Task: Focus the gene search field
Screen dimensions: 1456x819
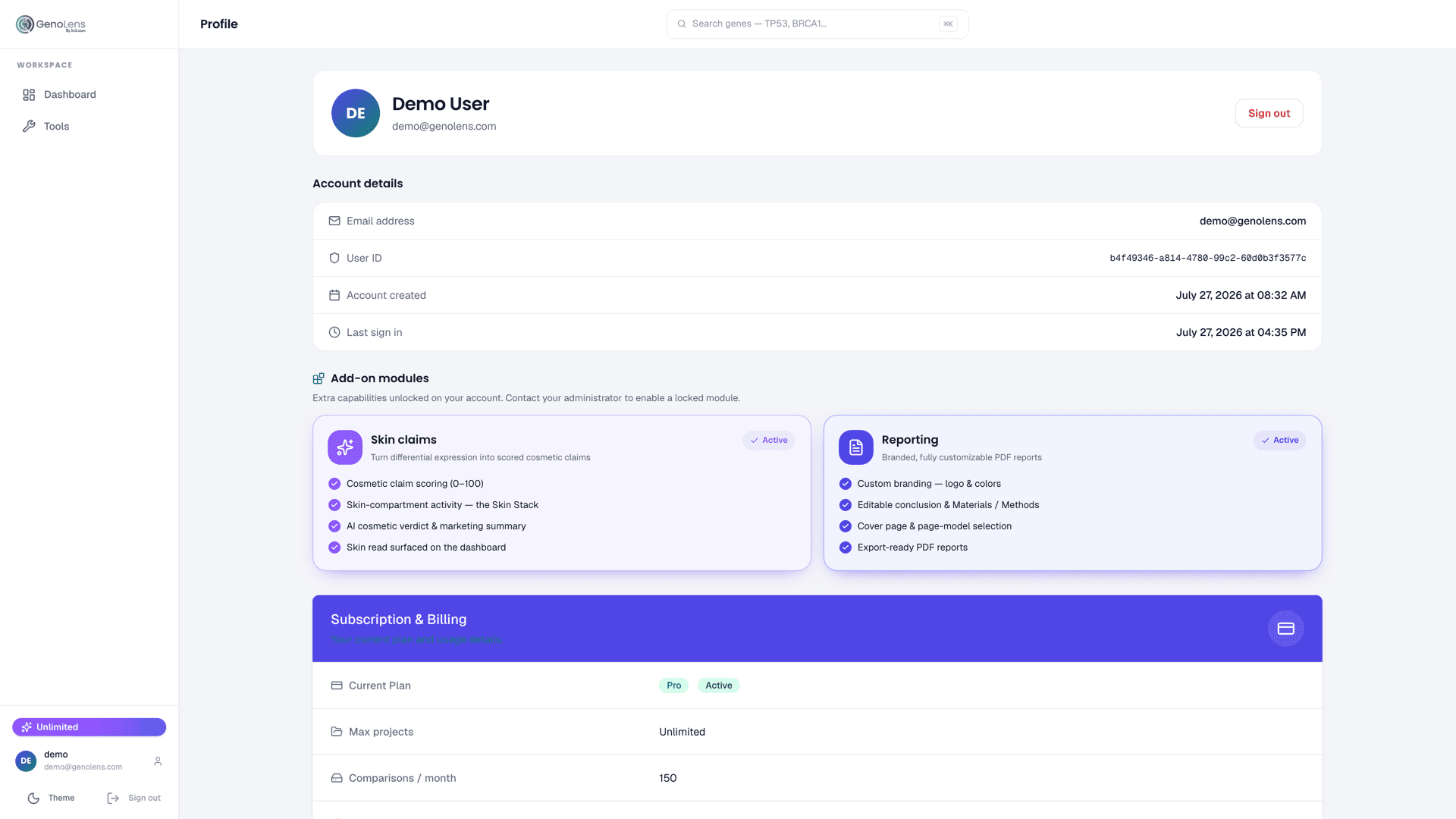Action: [817, 24]
